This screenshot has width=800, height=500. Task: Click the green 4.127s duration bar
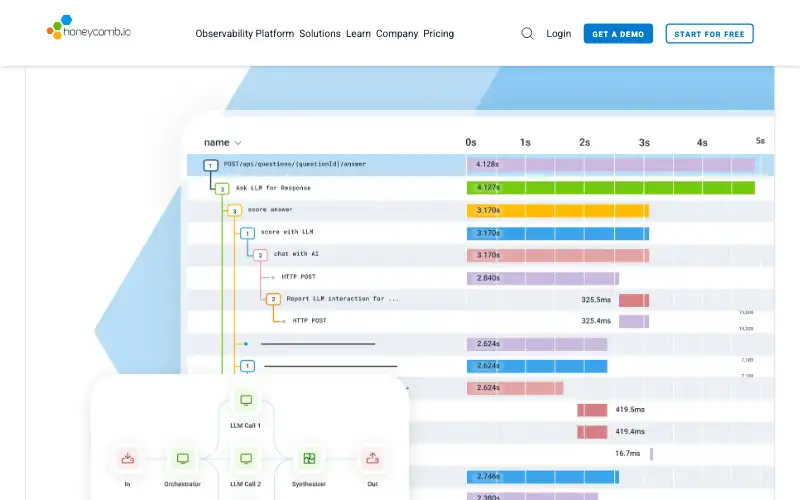pos(611,188)
